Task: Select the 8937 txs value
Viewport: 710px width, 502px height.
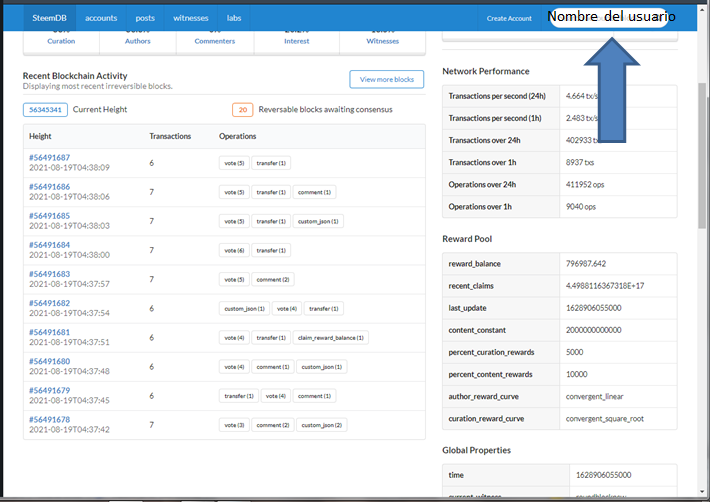Action: pos(580,162)
